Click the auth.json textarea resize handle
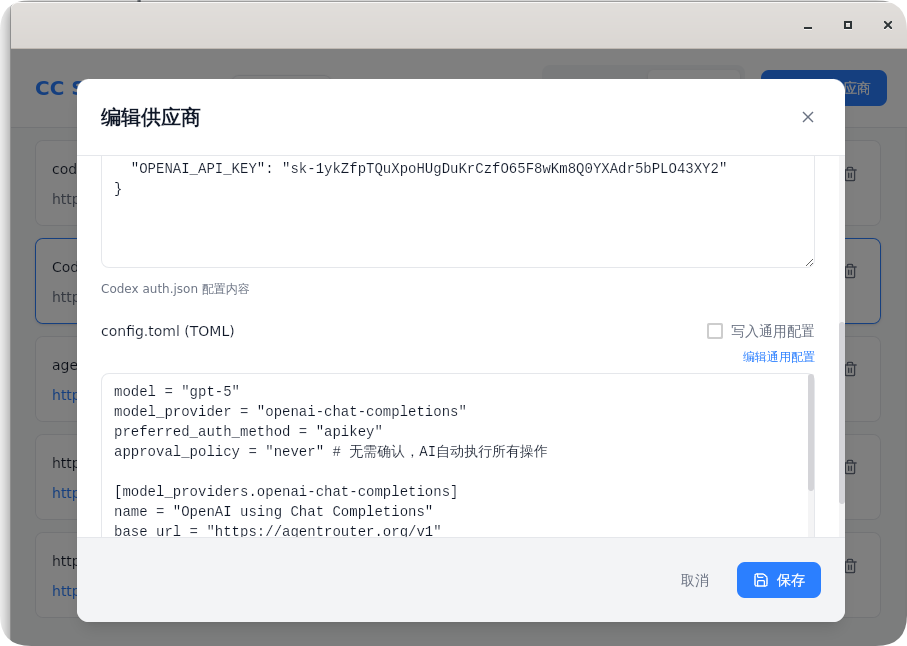 [809, 262]
